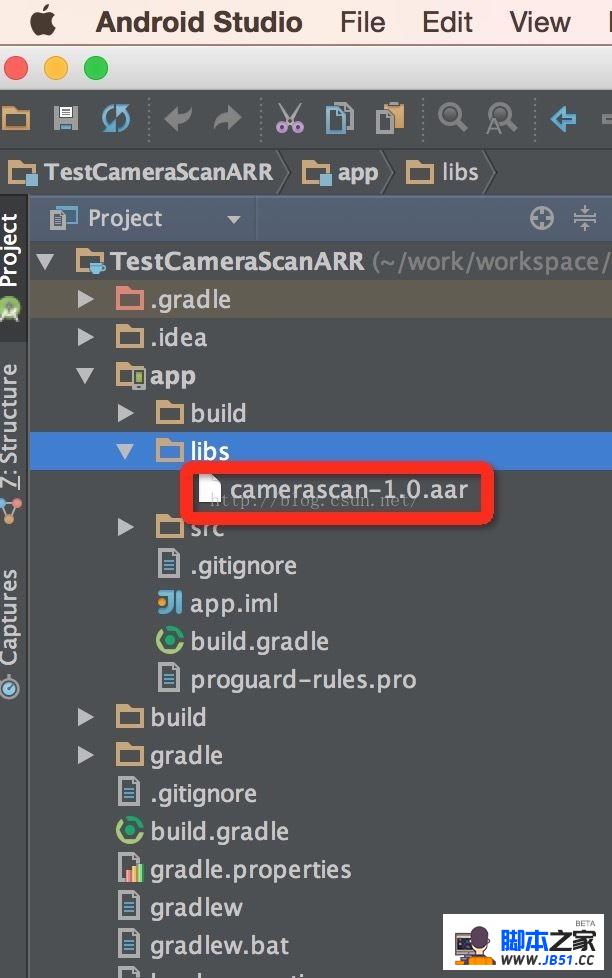
Task: Expand the .idea folder
Action: pyautogui.click(x=85, y=337)
